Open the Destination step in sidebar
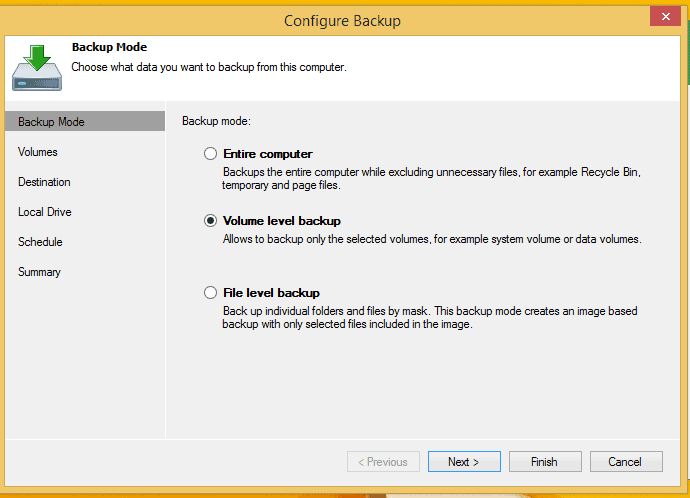This screenshot has width=690, height=498. pos(44,182)
